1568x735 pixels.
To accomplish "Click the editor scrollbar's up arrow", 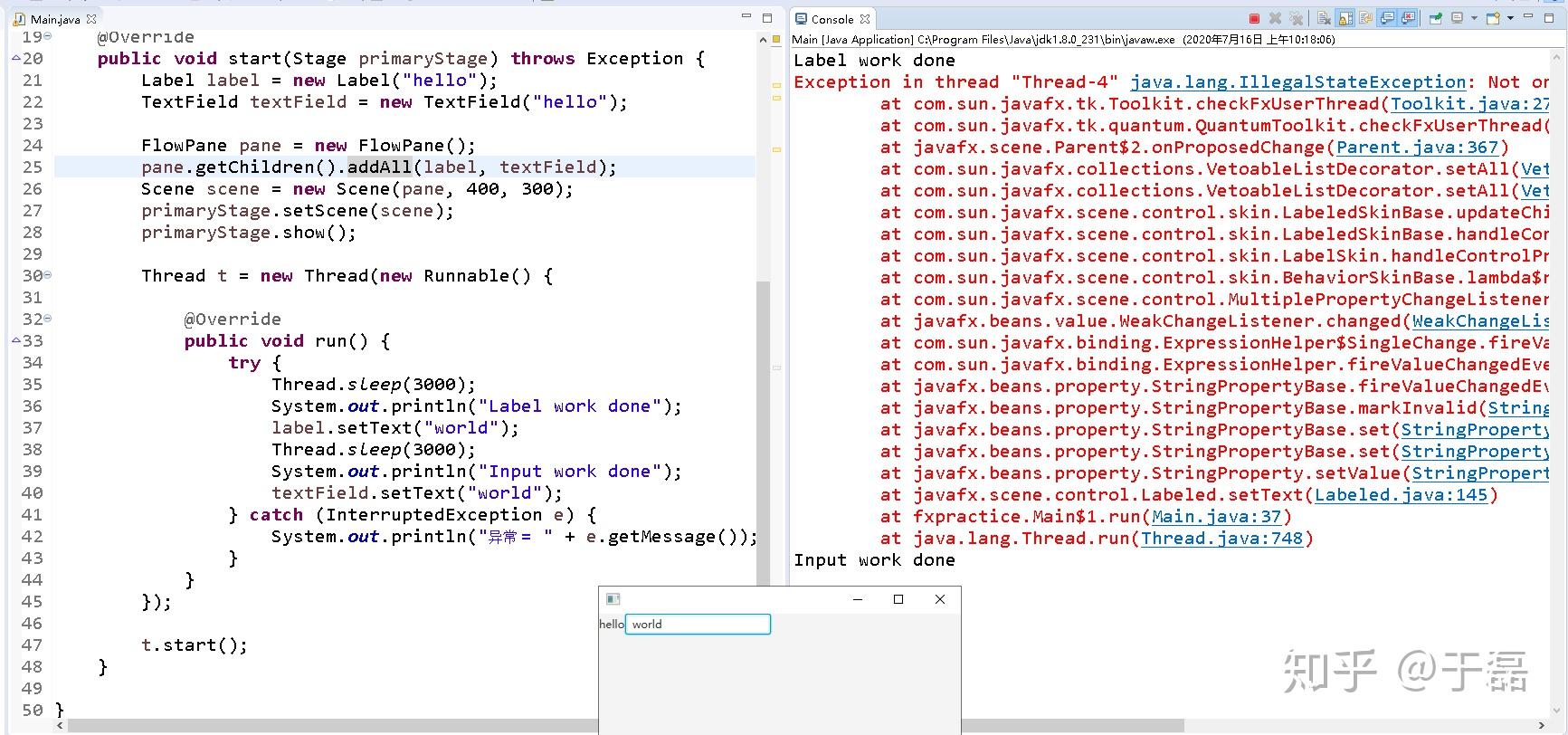I will click(x=763, y=40).
